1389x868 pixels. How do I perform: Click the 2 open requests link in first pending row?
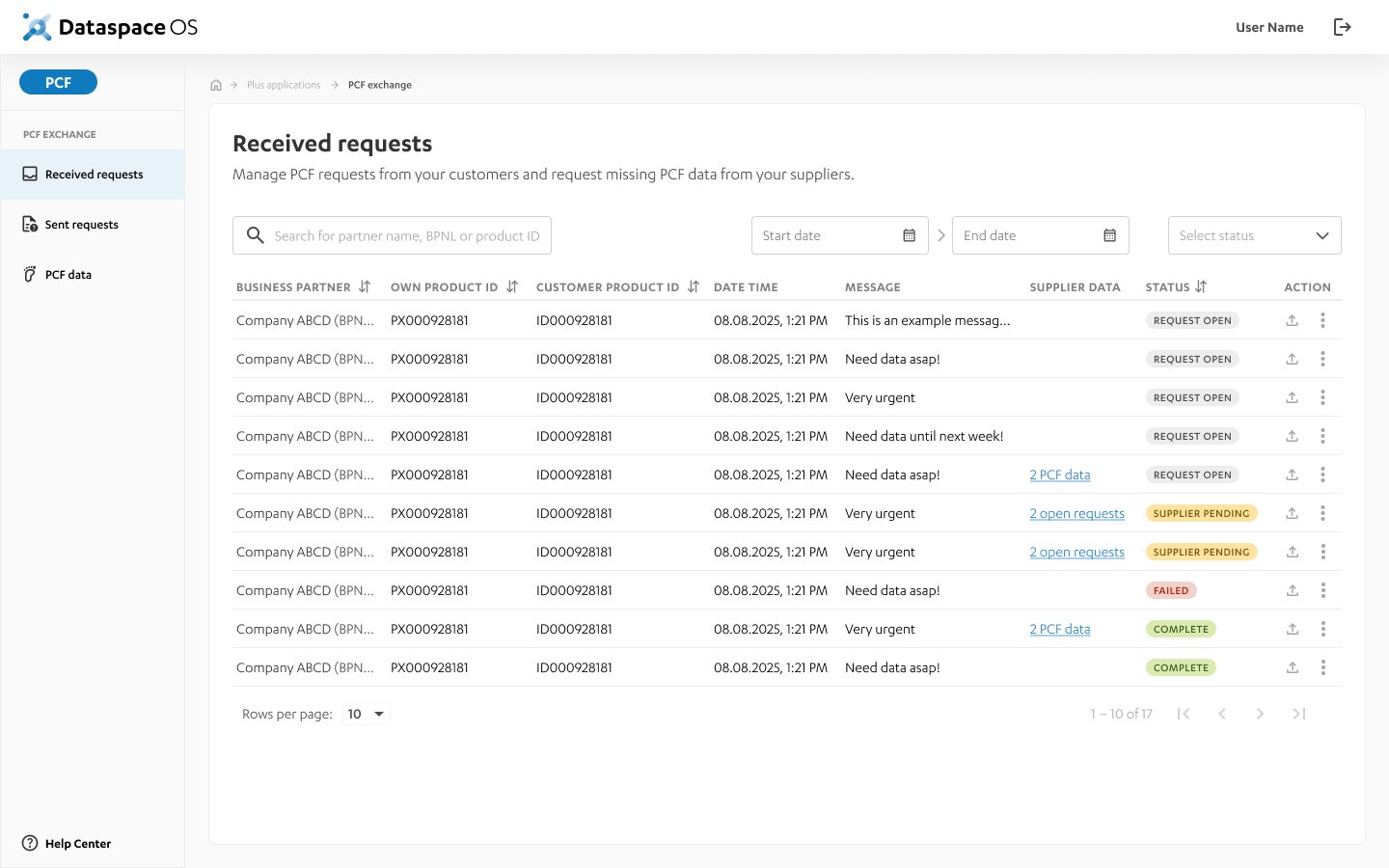1076,513
